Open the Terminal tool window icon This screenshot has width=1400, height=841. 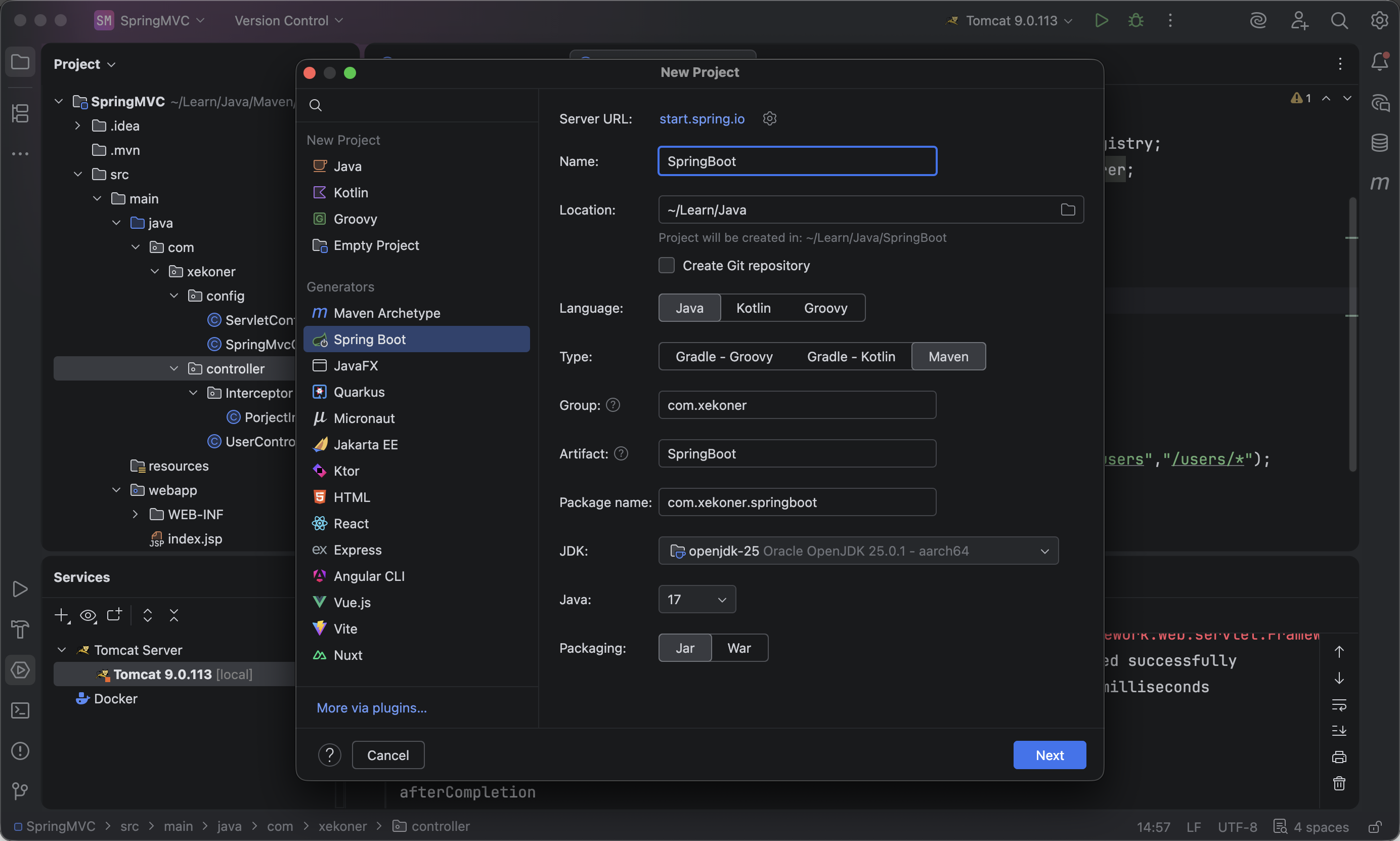tap(20, 710)
